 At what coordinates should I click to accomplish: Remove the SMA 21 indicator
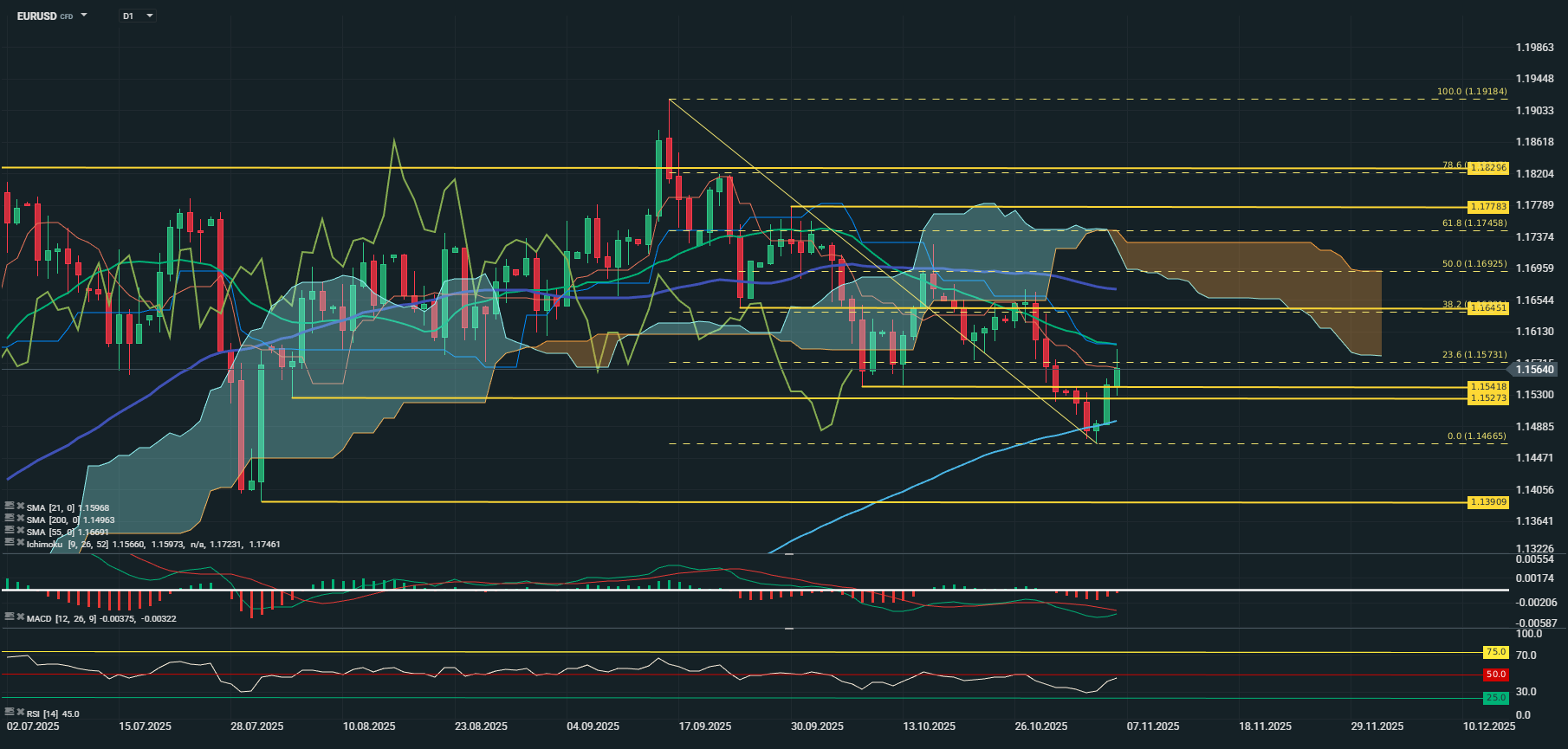20,506
